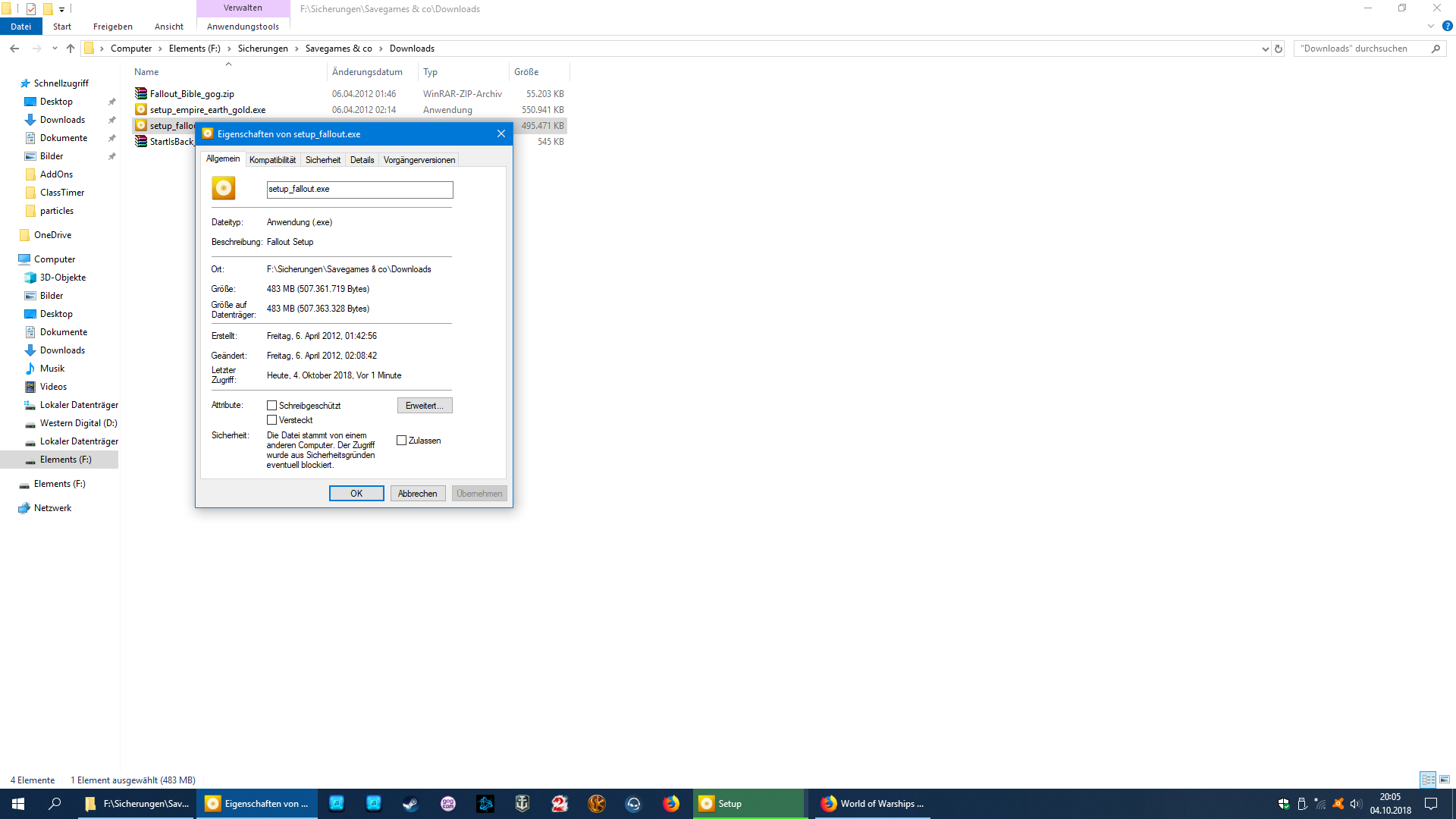
Task: Switch to the Kompatibilität tab
Action: [272, 160]
